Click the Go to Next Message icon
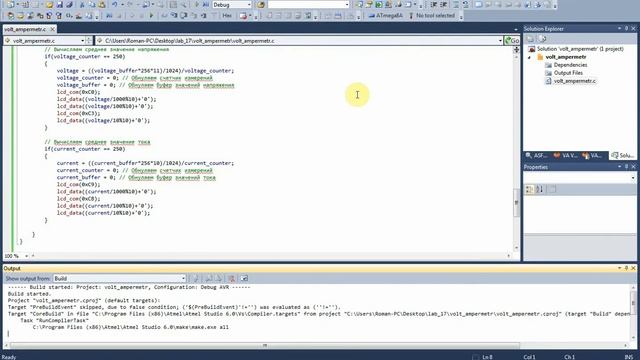Image resolution: width=640 pixels, height=360 pixels. 219,278
